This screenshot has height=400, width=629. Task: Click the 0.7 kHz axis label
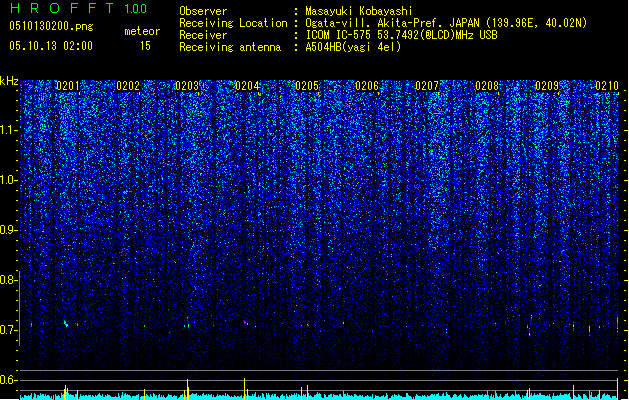[7, 330]
